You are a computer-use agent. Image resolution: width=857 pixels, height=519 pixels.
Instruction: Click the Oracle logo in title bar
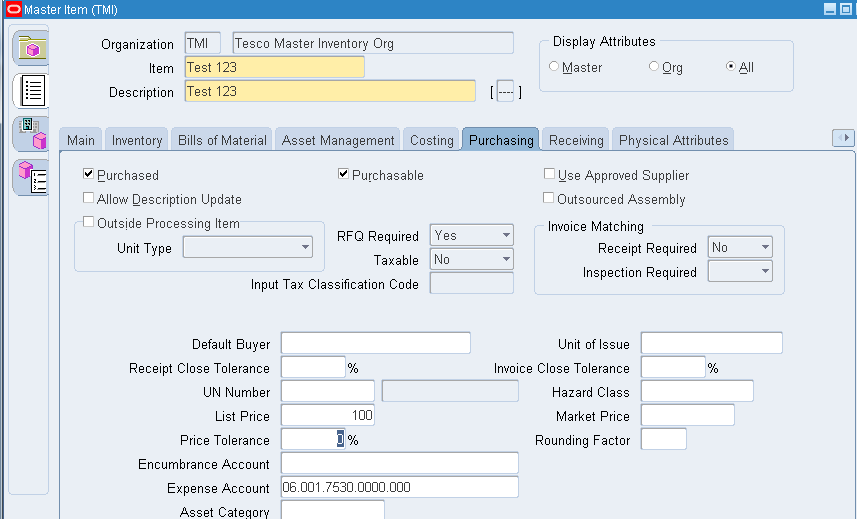[13, 9]
